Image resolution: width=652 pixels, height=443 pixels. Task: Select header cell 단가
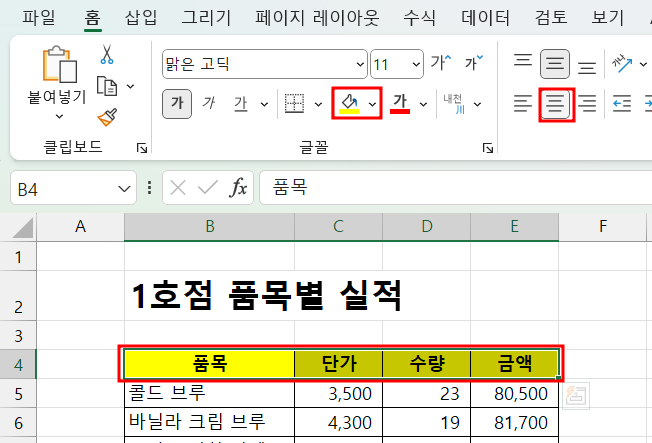338,364
